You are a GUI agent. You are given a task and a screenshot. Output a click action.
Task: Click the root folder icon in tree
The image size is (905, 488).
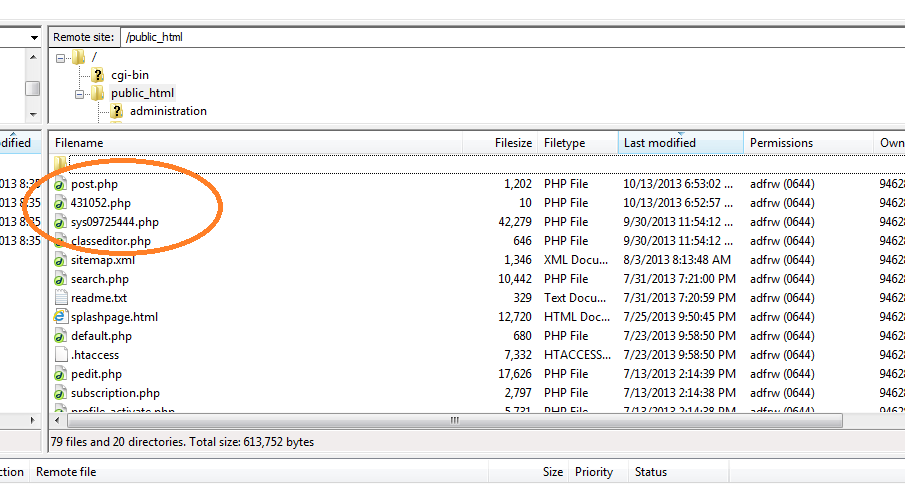point(78,57)
